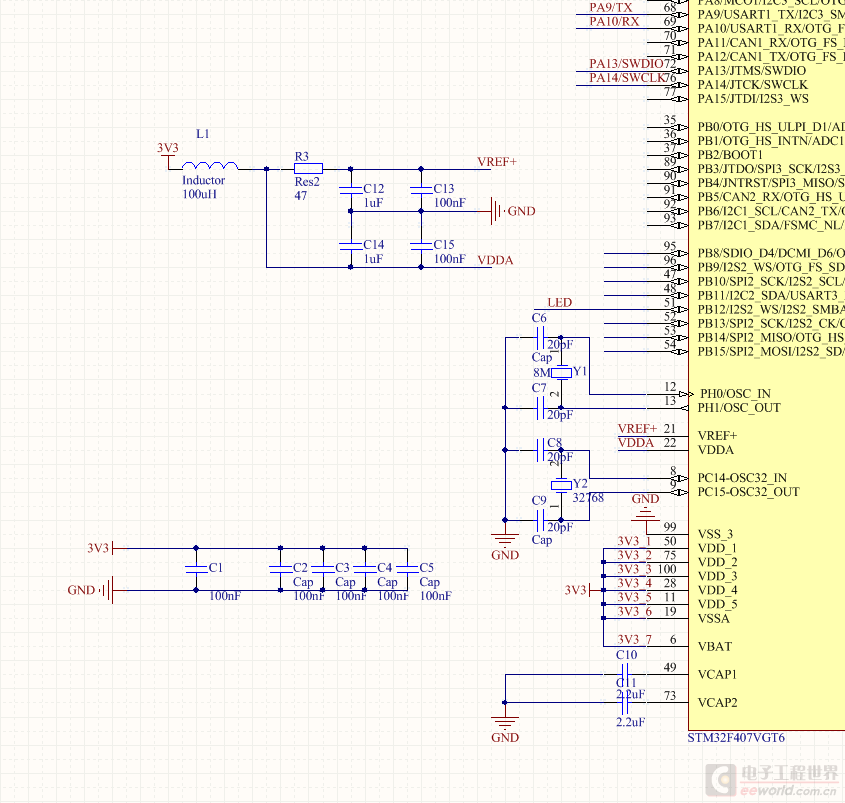The width and height of the screenshot is (845, 803).
Task: Click the 2.2uF value under C11
Action: coord(631,722)
